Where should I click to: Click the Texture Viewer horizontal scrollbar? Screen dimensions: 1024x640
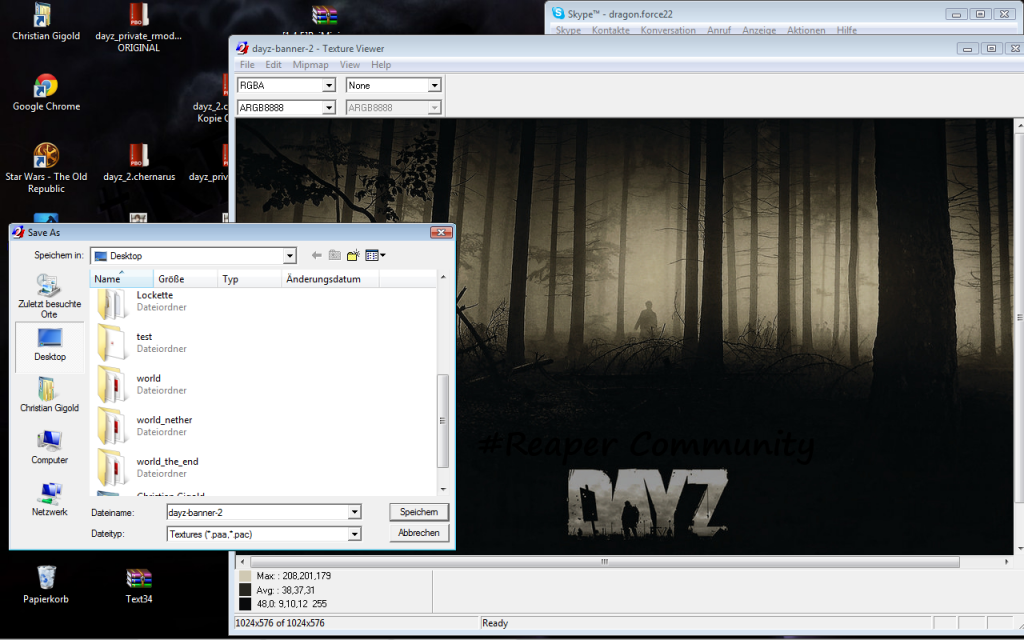coord(605,562)
